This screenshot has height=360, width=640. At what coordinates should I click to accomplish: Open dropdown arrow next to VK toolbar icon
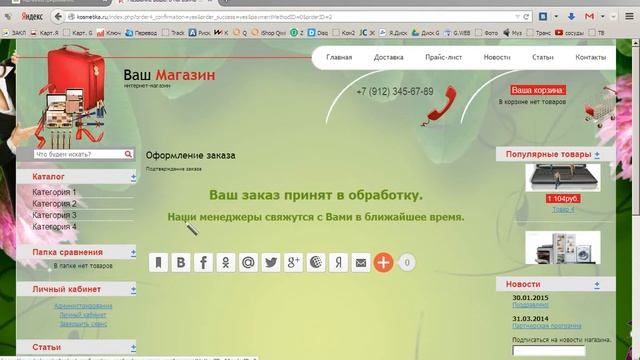pos(556,17)
